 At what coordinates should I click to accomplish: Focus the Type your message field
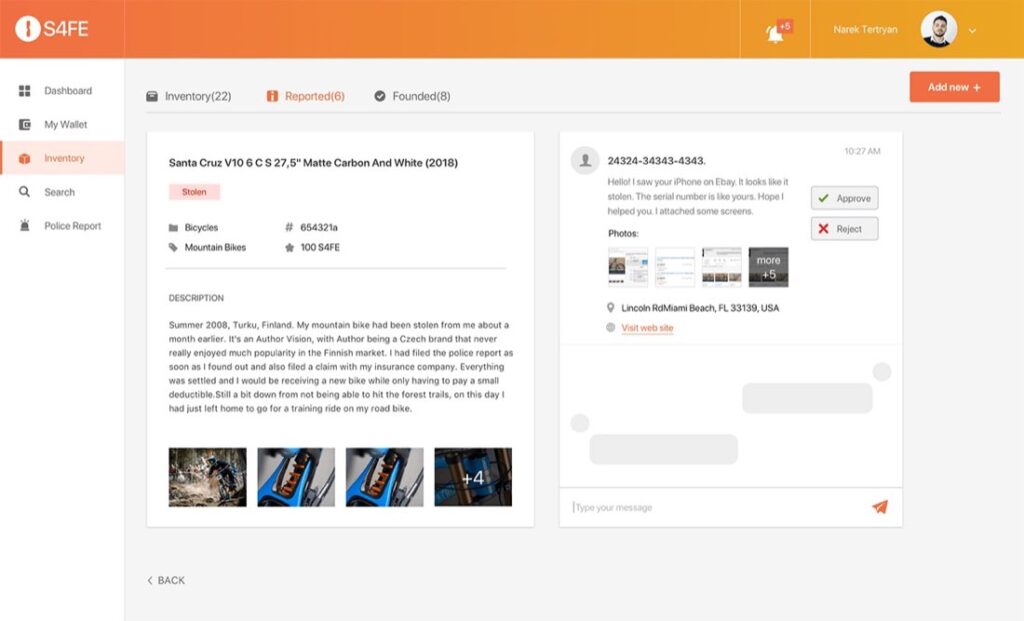click(718, 507)
